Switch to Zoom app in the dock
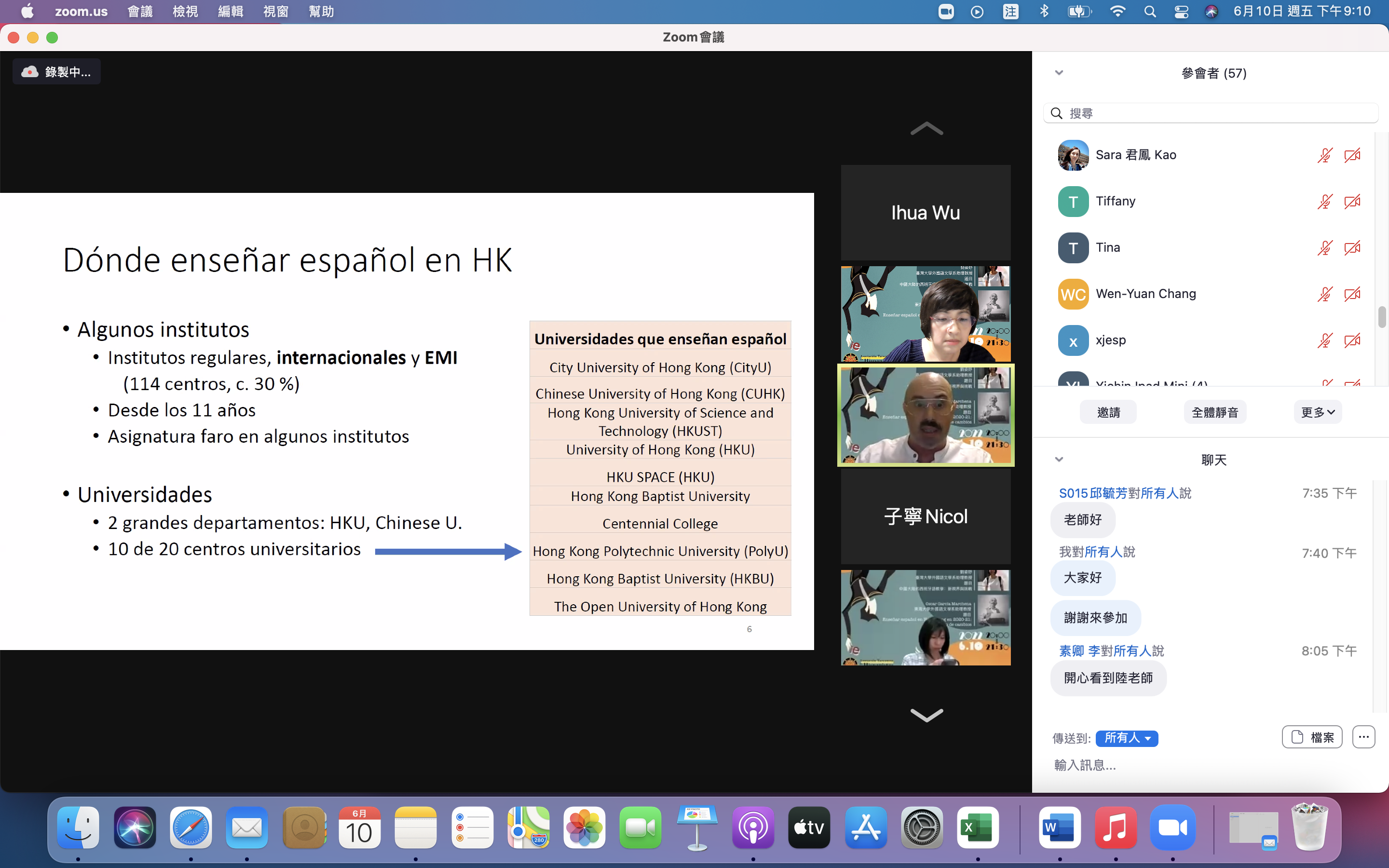This screenshot has height=868, width=1389. (1172, 827)
